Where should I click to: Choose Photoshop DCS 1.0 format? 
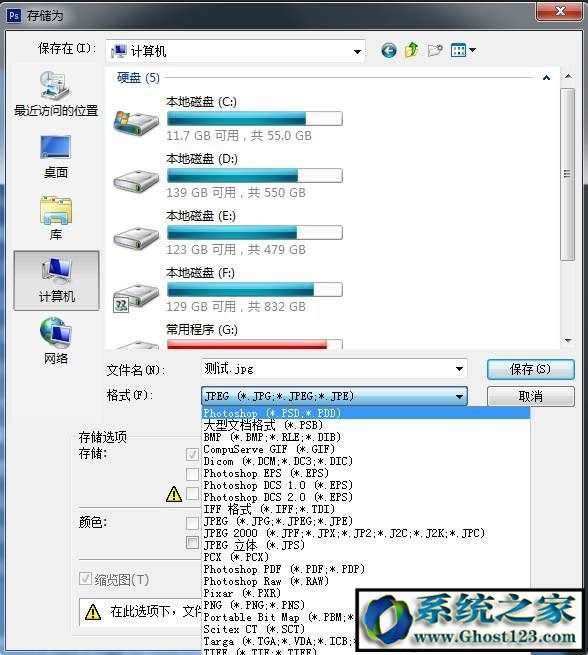[365, 485]
